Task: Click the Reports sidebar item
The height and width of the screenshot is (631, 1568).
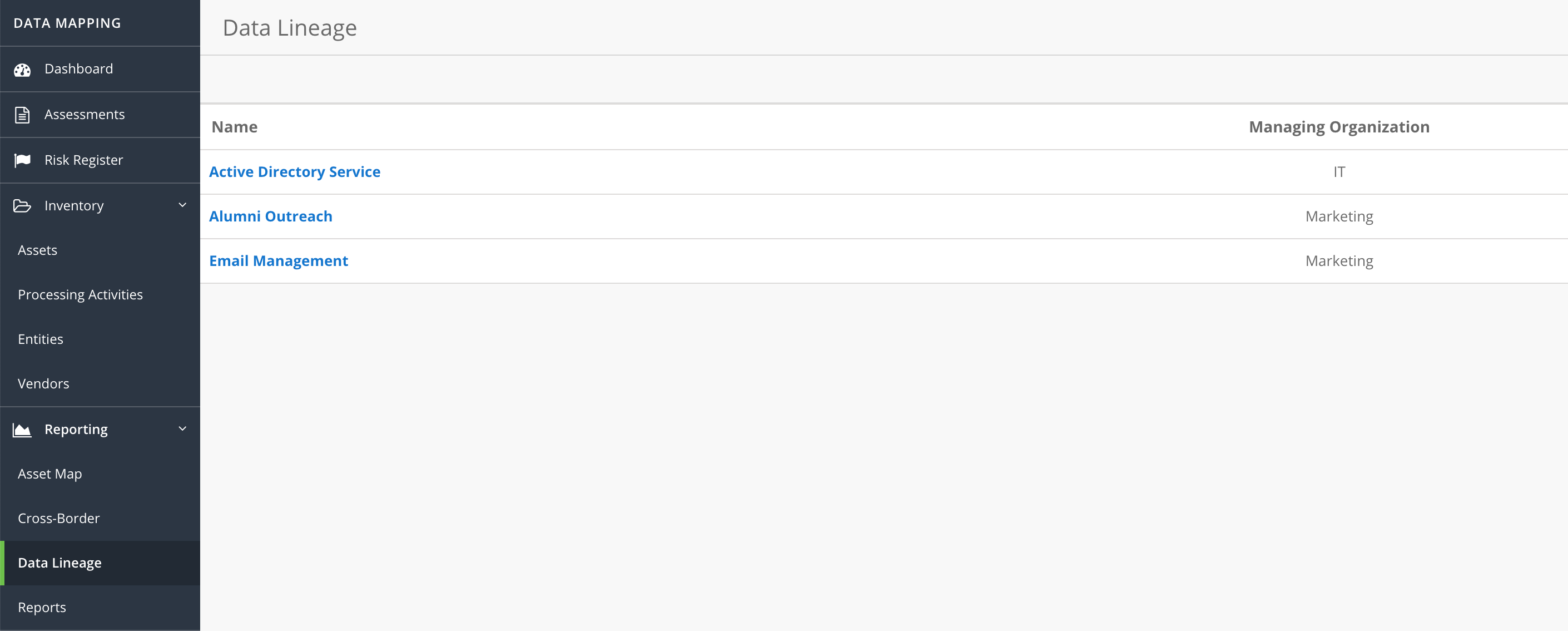Action: tap(42, 607)
